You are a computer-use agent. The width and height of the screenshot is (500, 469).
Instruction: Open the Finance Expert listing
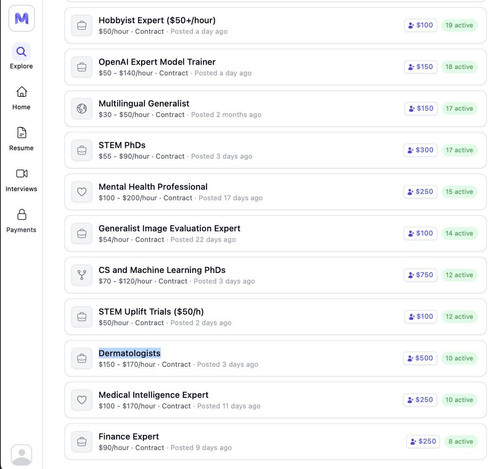click(275, 442)
